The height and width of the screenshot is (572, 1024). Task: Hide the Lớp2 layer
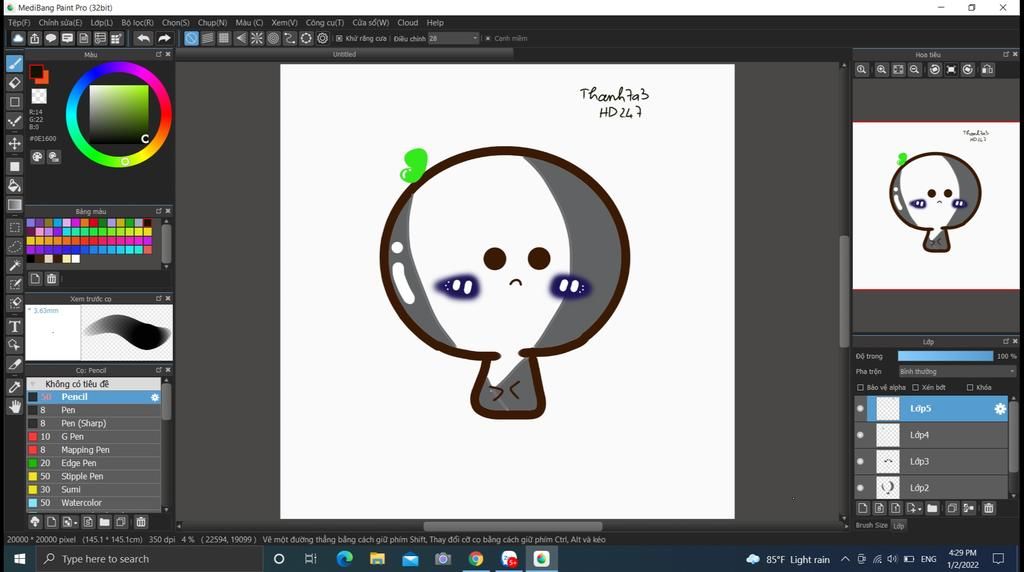pyautogui.click(x=860, y=488)
